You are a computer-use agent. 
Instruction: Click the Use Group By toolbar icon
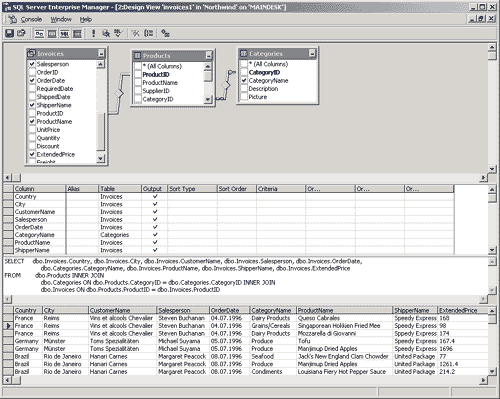pyautogui.click(x=148, y=33)
